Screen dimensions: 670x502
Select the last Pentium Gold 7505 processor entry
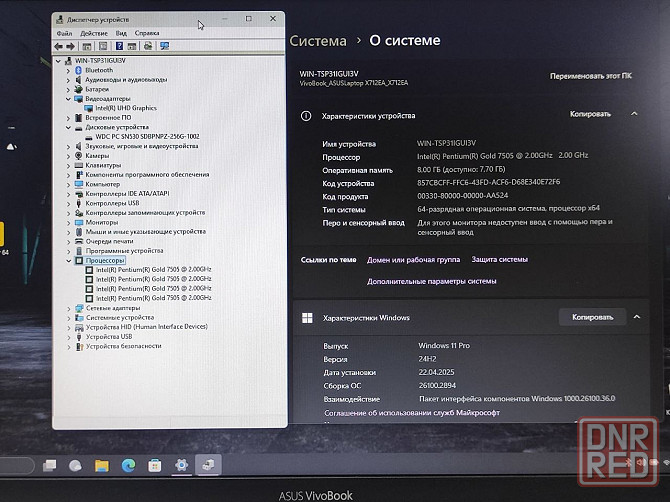pos(153,298)
